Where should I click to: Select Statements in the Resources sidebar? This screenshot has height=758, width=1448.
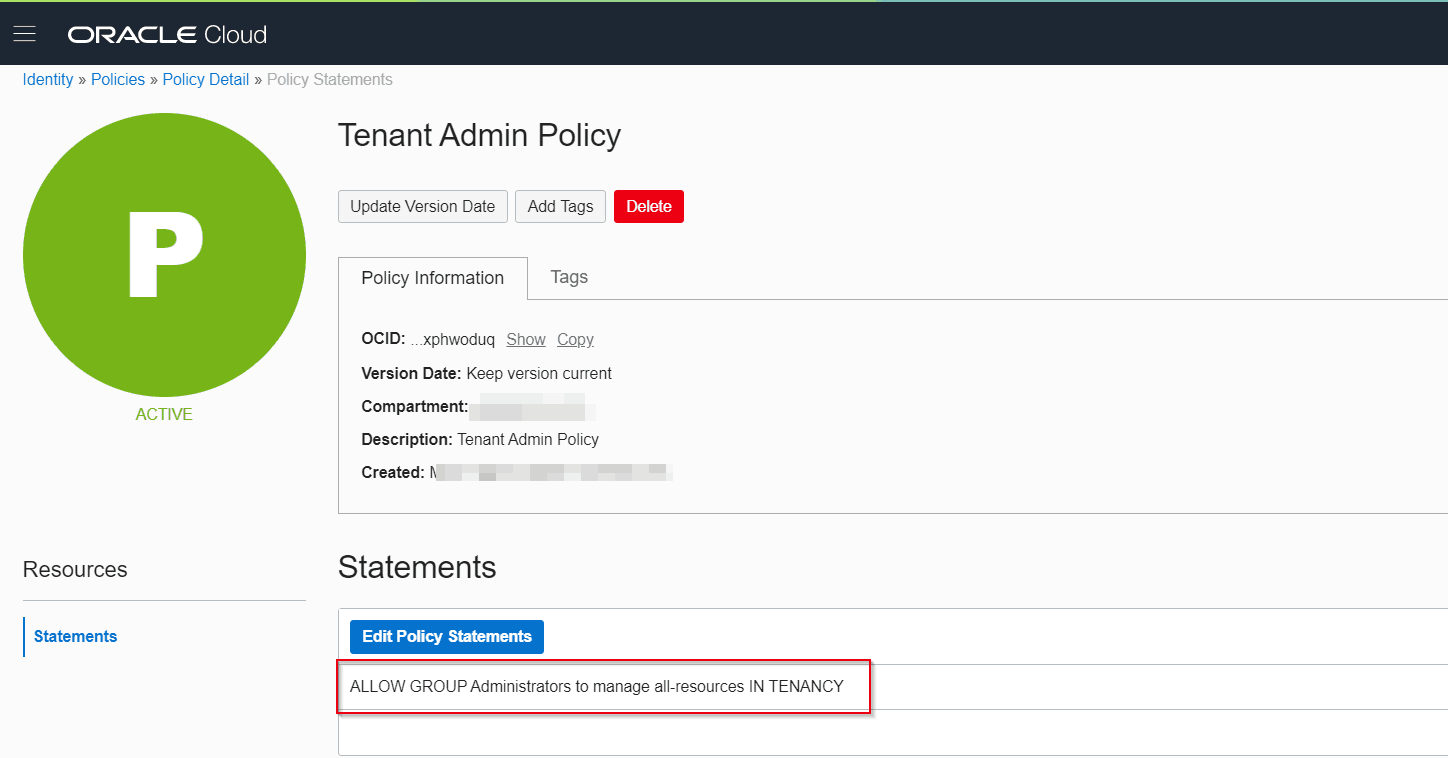(75, 636)
